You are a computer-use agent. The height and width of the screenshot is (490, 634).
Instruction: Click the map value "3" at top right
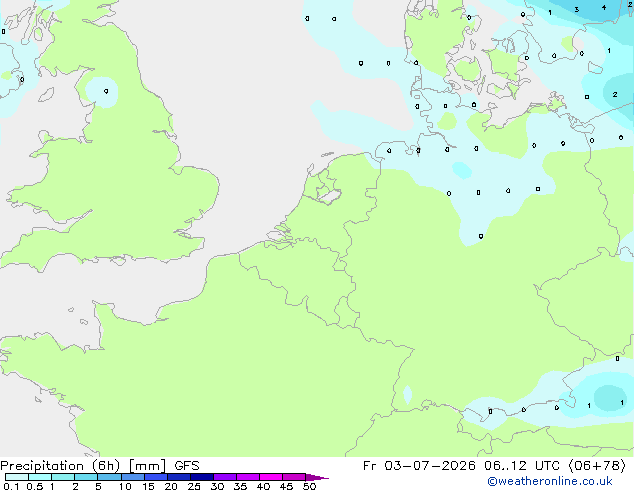[x=577, y=10]
